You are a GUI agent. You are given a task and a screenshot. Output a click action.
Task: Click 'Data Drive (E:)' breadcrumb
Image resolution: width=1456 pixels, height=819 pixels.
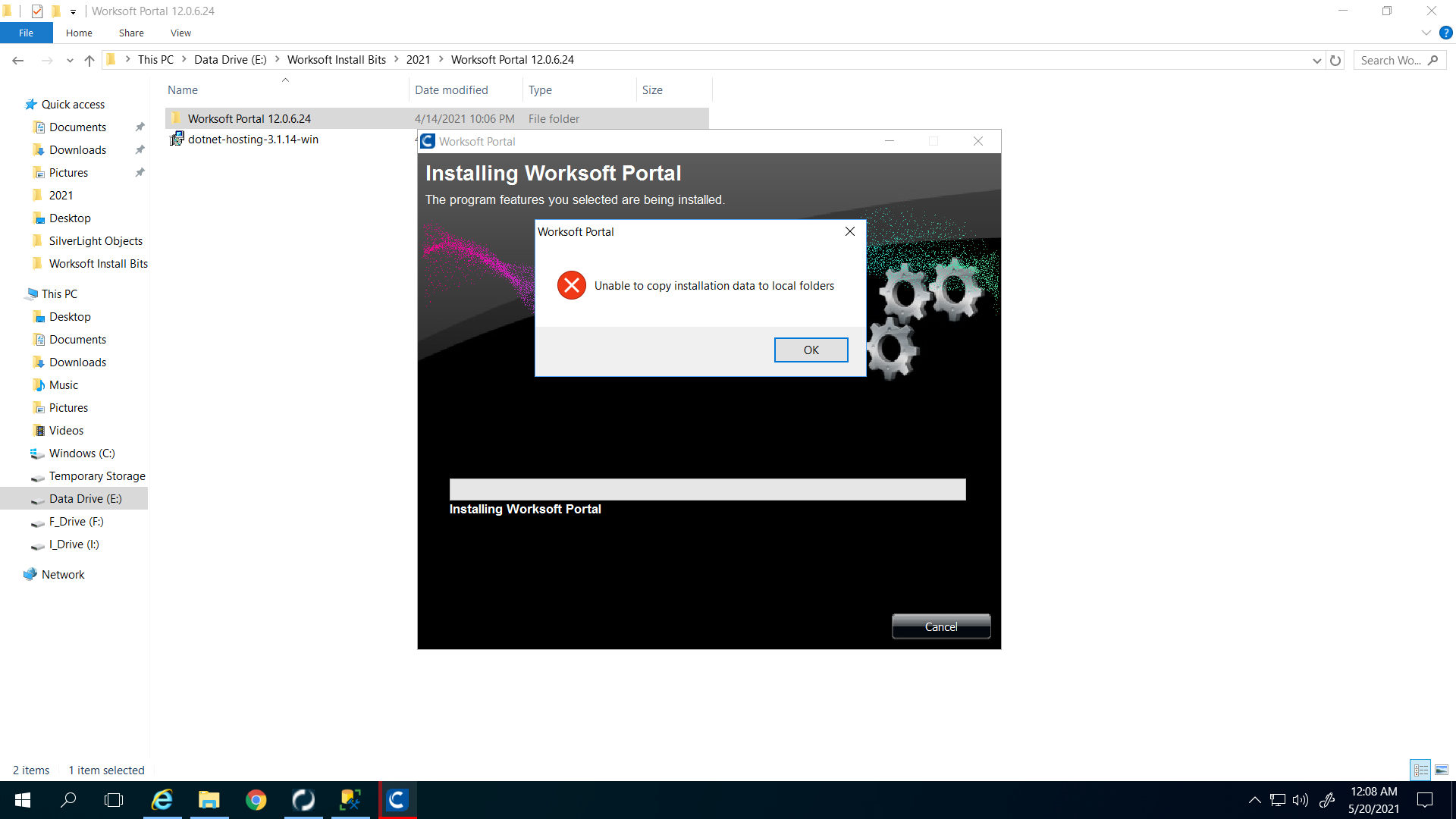click(231, 59)
